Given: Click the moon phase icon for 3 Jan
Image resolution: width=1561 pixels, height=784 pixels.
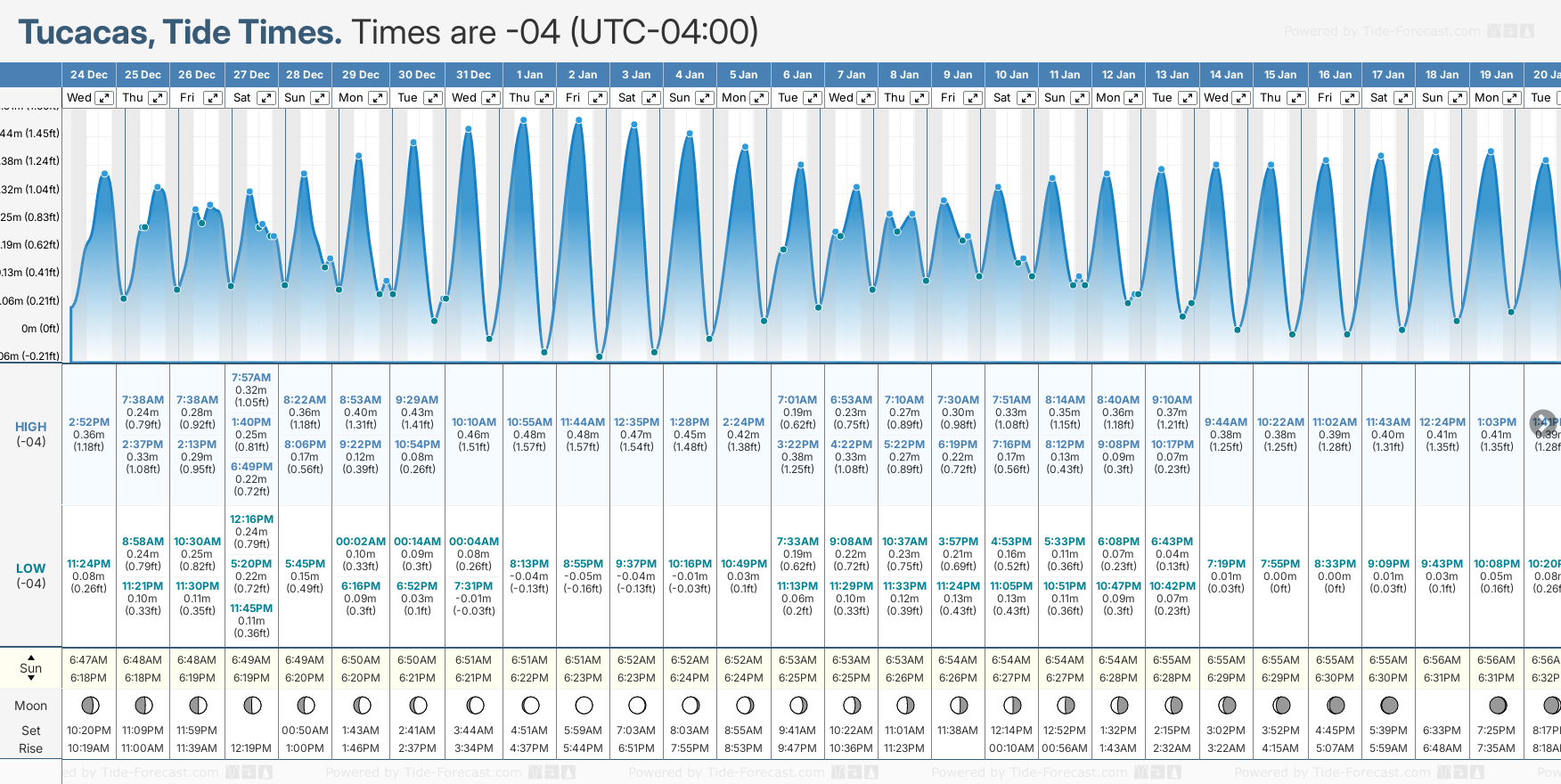Looking at the screenshot, I should coord(637,706).
